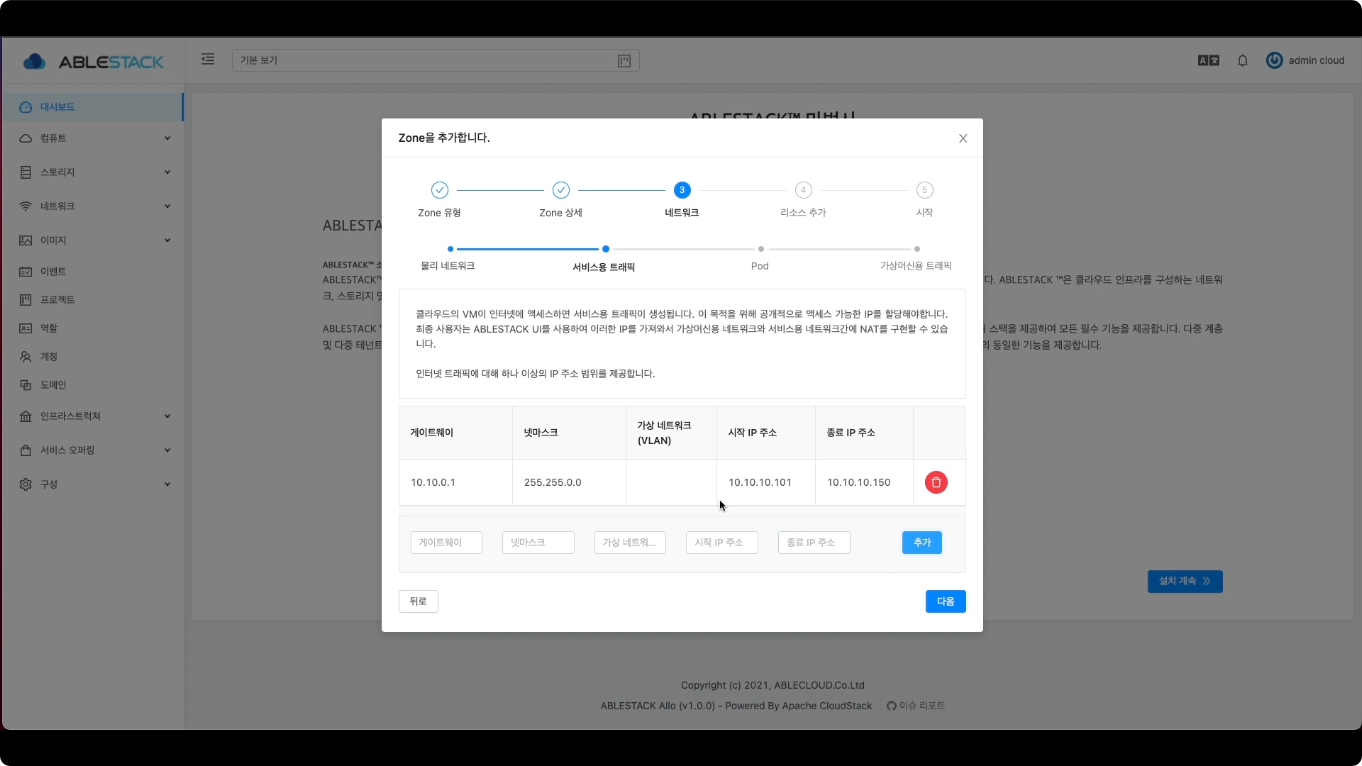Click the 서비스 오퍼링 bag icon

26,450
